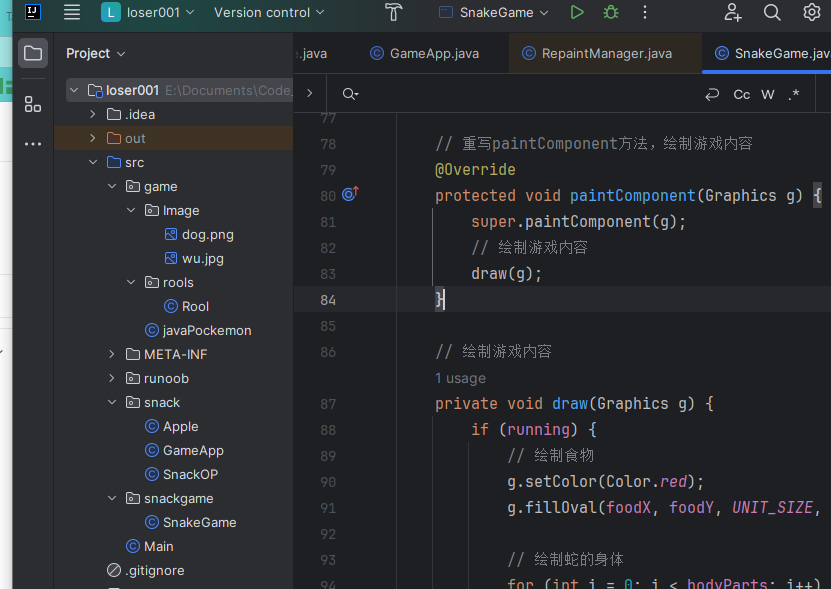Toggle Regex option in find bar

click(x=793, y=94)
